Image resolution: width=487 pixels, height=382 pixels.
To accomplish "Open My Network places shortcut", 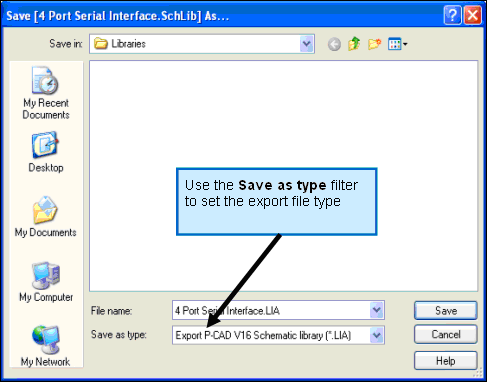I will [x=46, y=346].
